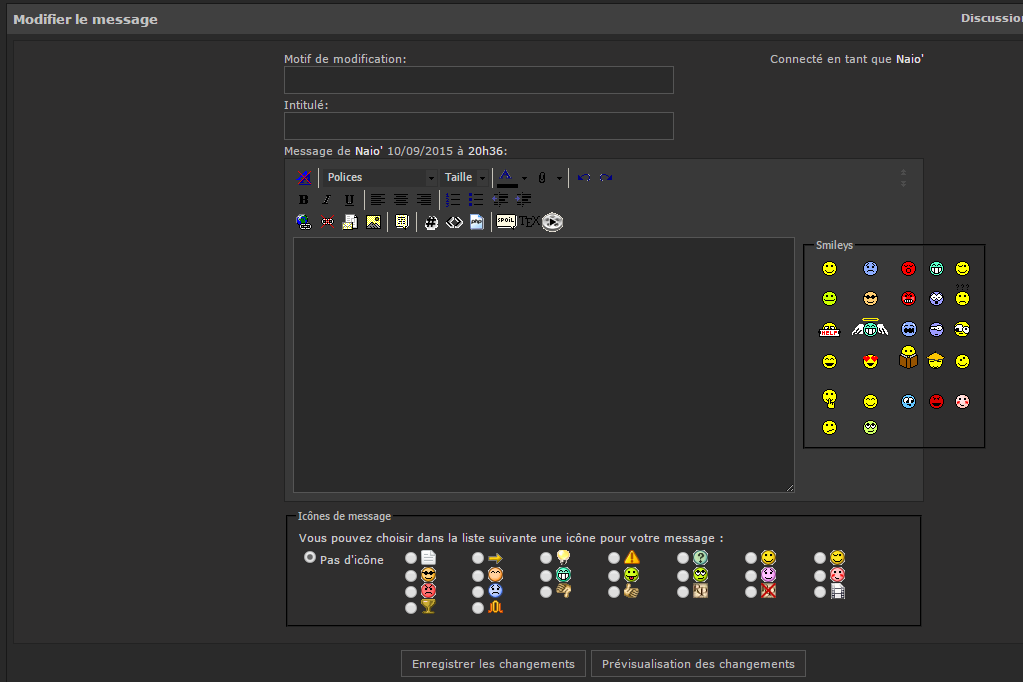This screenshot has width=1023, height=682.
Task: Click the paperclip attachment icon
Action: 542,178
